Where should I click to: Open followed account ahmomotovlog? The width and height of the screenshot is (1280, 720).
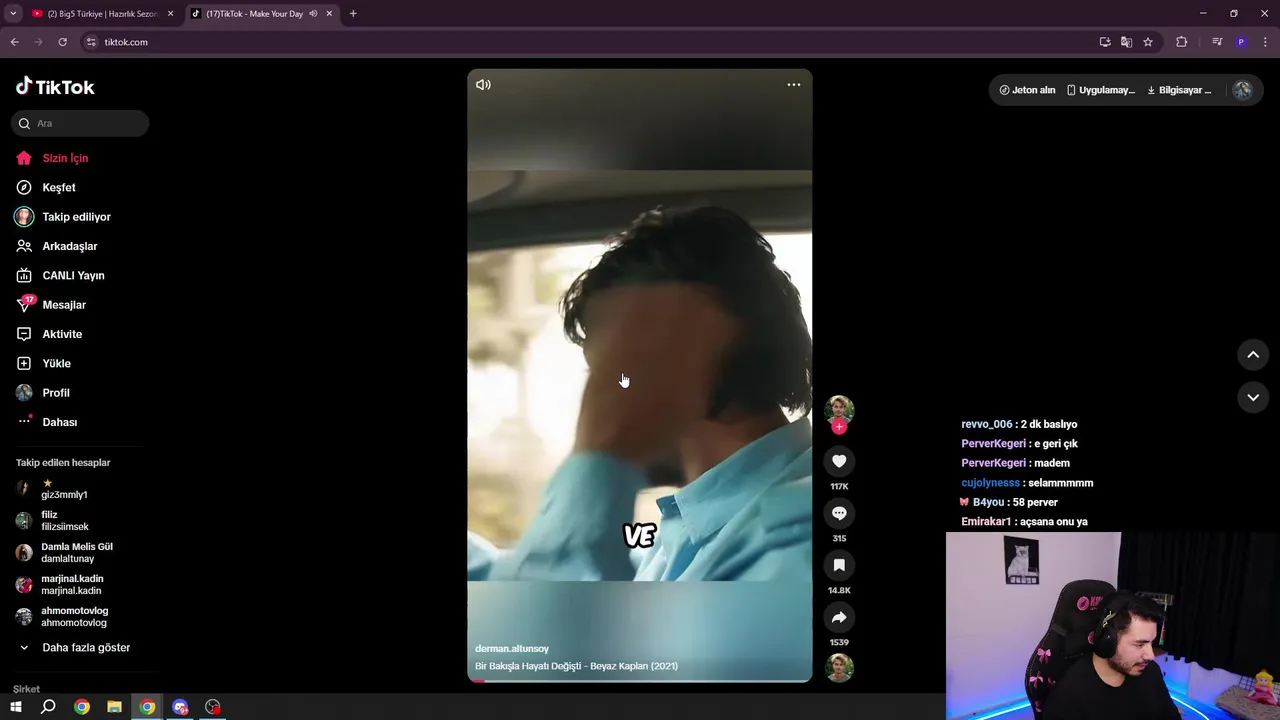tap(74, 617)
